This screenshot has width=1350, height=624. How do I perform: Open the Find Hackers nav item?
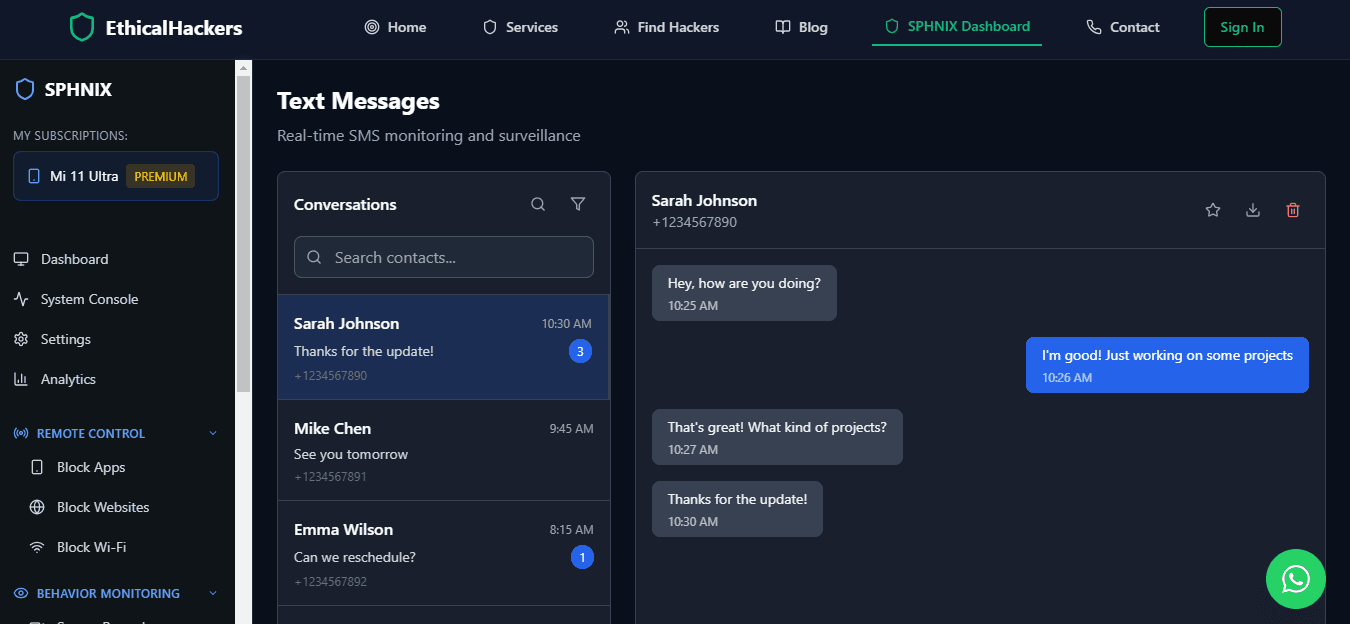[x=667, y=27]
